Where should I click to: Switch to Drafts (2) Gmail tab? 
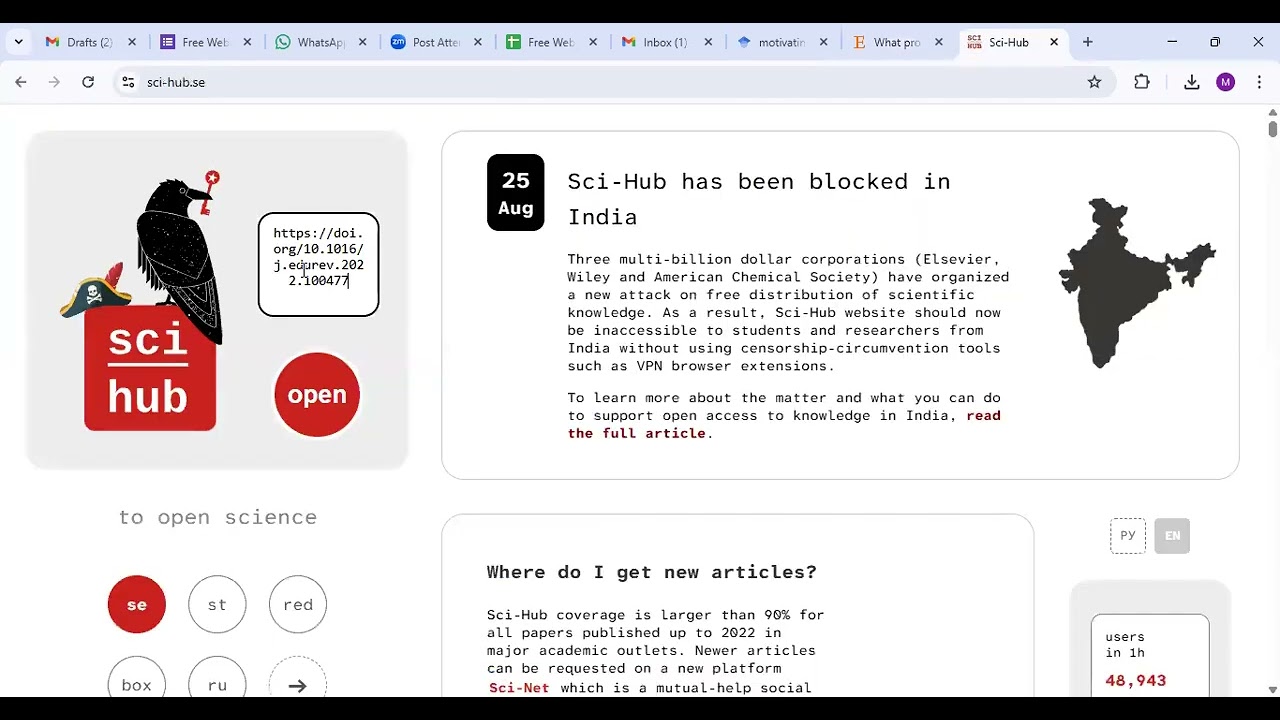pos(90,42)
